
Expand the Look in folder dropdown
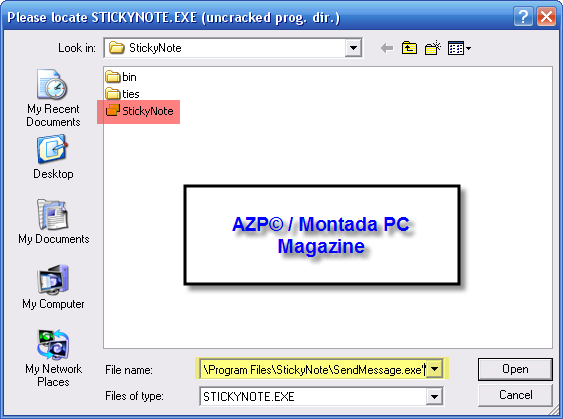(x=353, y=48)
